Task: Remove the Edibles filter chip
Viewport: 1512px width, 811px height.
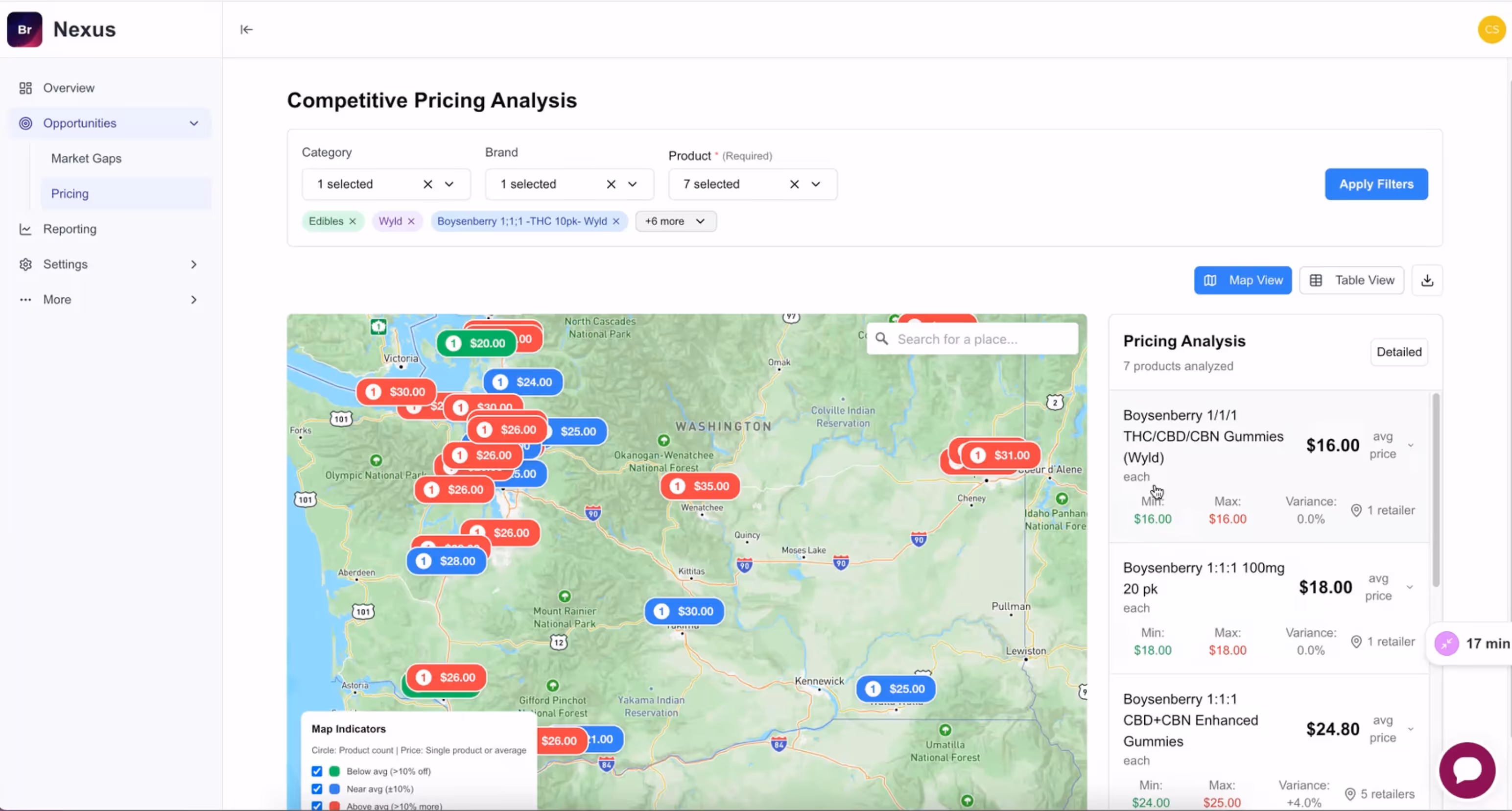Action: point(353,221)
